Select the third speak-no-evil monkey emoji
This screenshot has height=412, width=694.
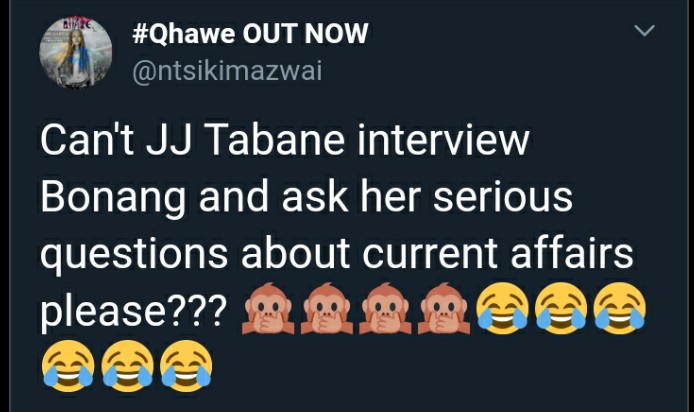(x=385, y=308)
